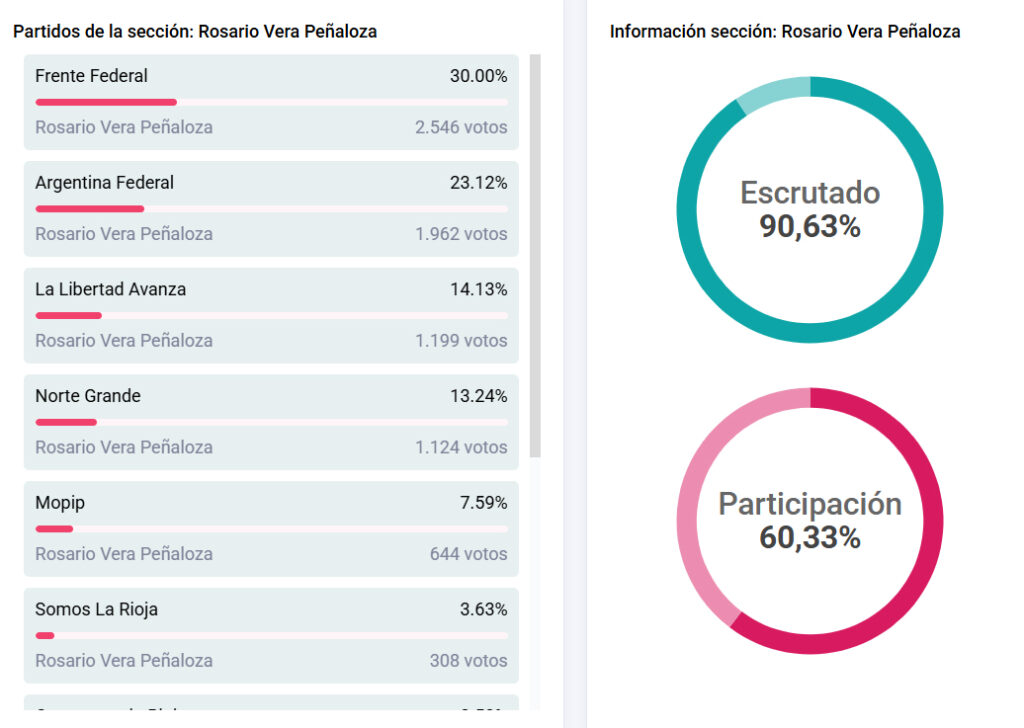Click the 2.546 votos count
1024x728 pixels.
[461, 127]
